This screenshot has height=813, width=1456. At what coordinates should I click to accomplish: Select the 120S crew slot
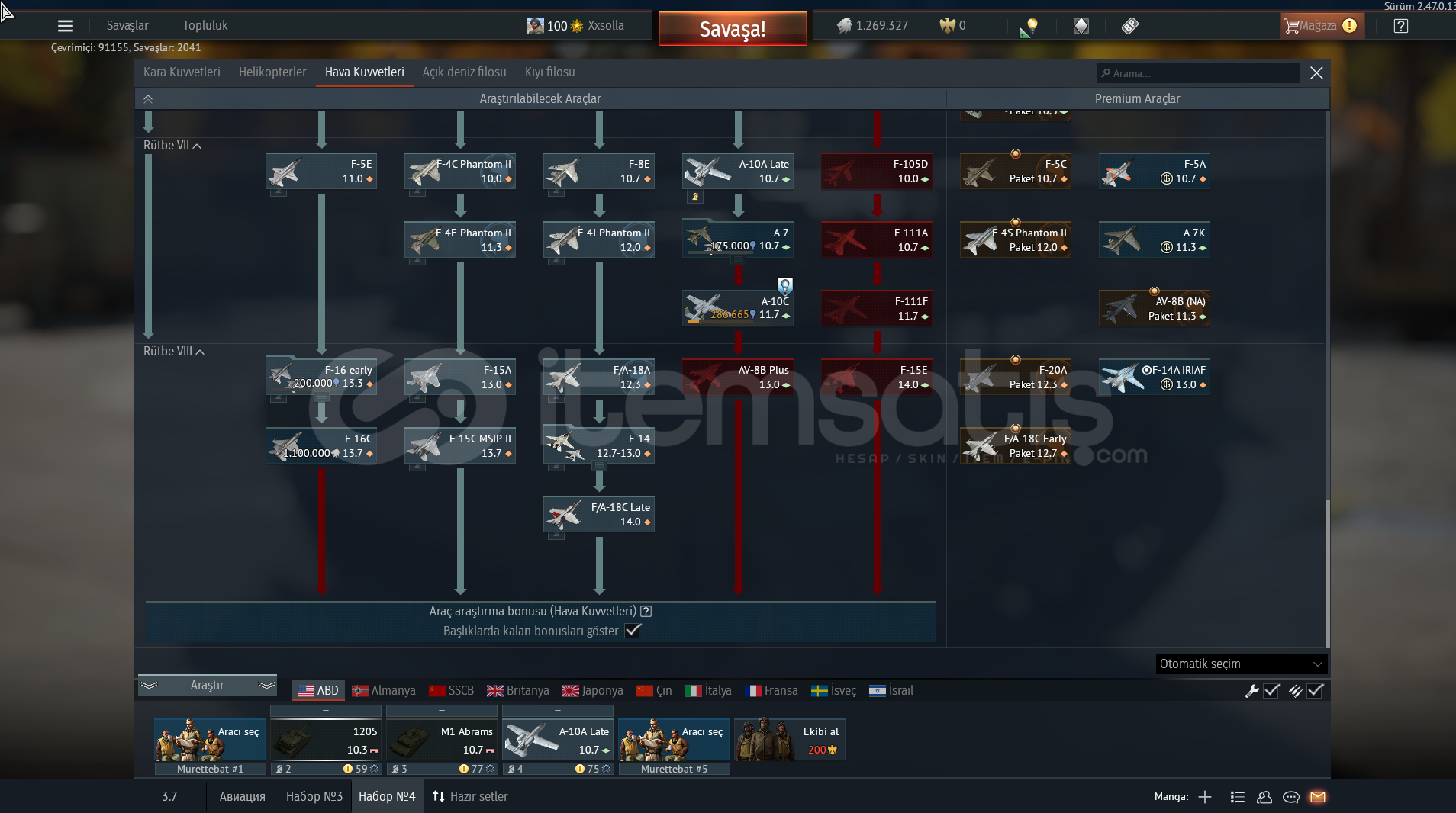(326, 740)
